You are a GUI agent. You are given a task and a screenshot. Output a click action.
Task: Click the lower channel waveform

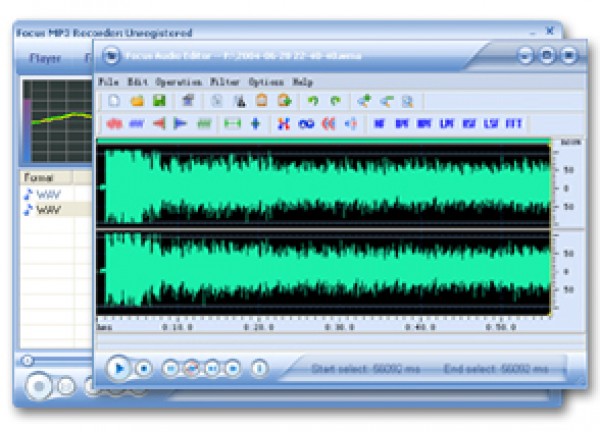pos(324,272)
